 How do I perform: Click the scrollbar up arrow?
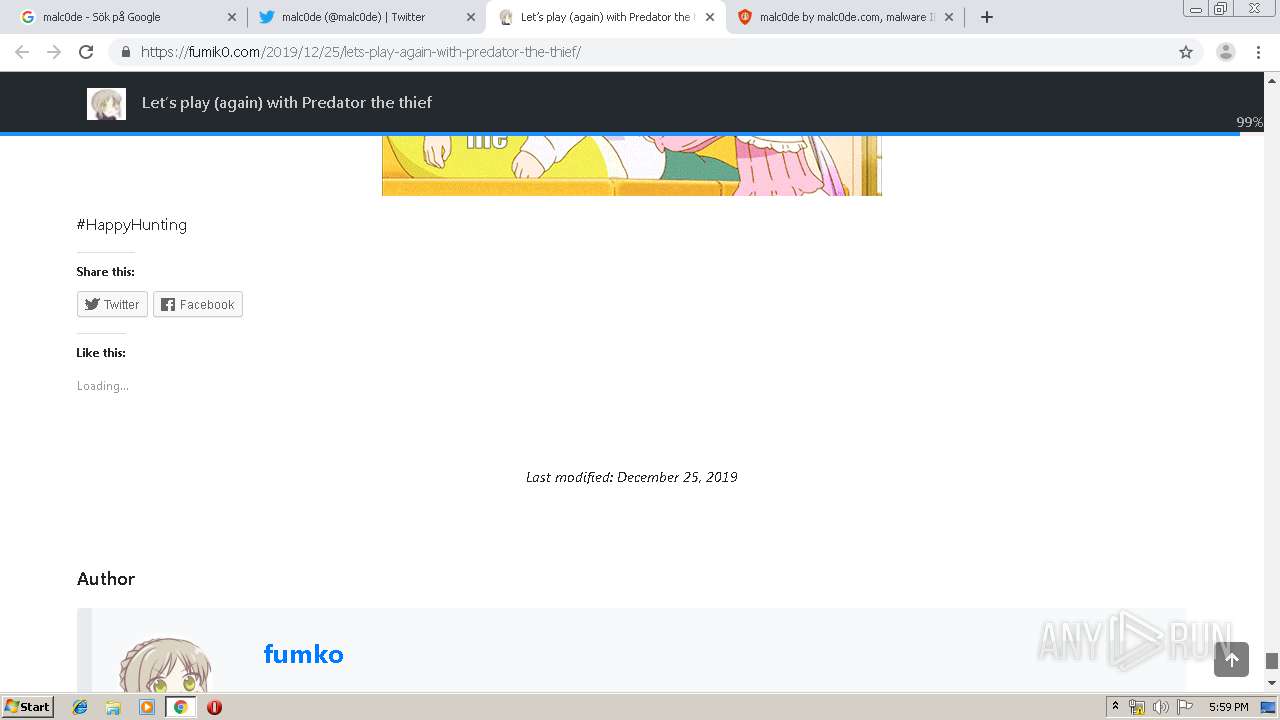point(1272,79)
